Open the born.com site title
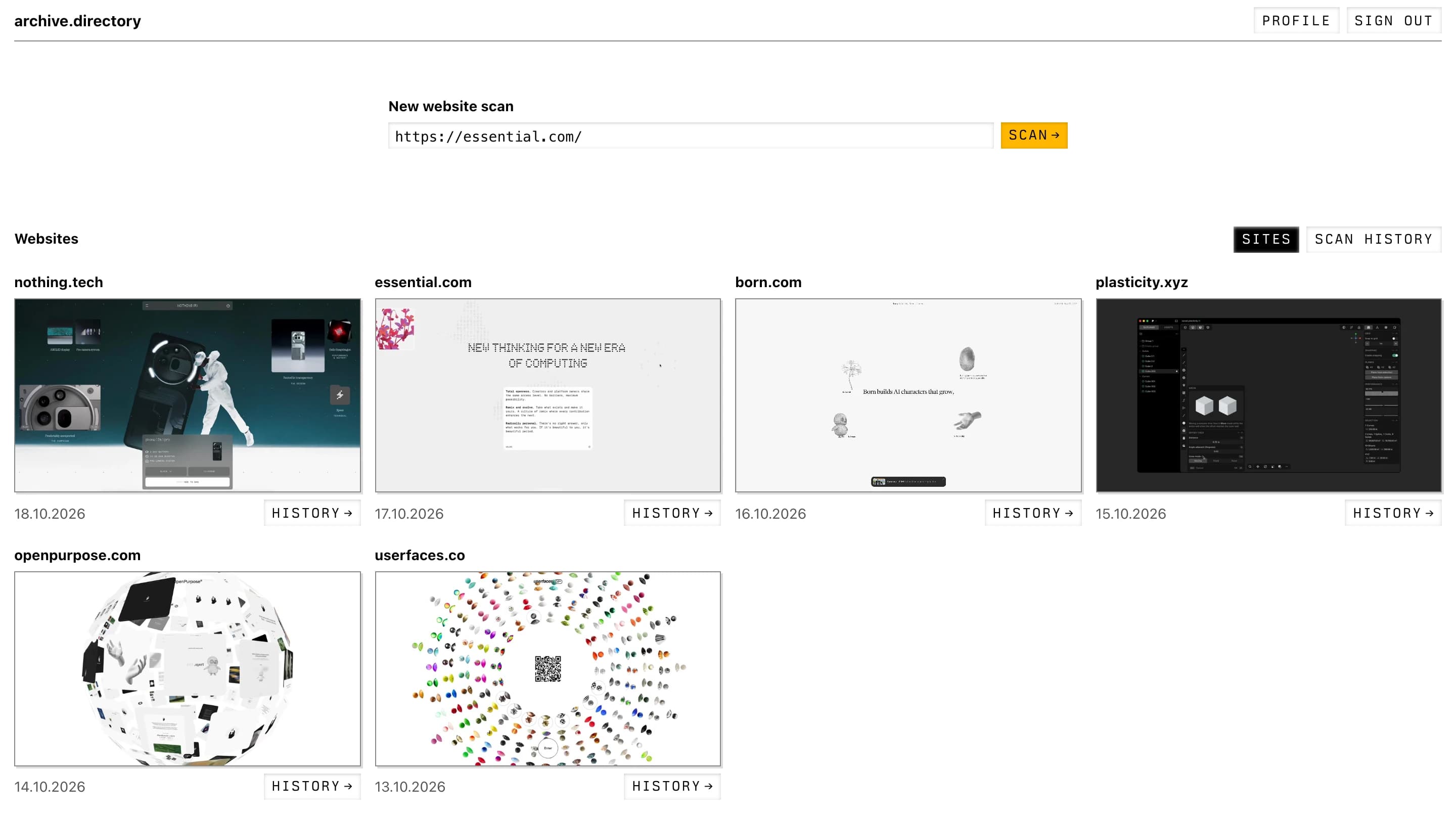1456x819 pixels. pos(768,282)
